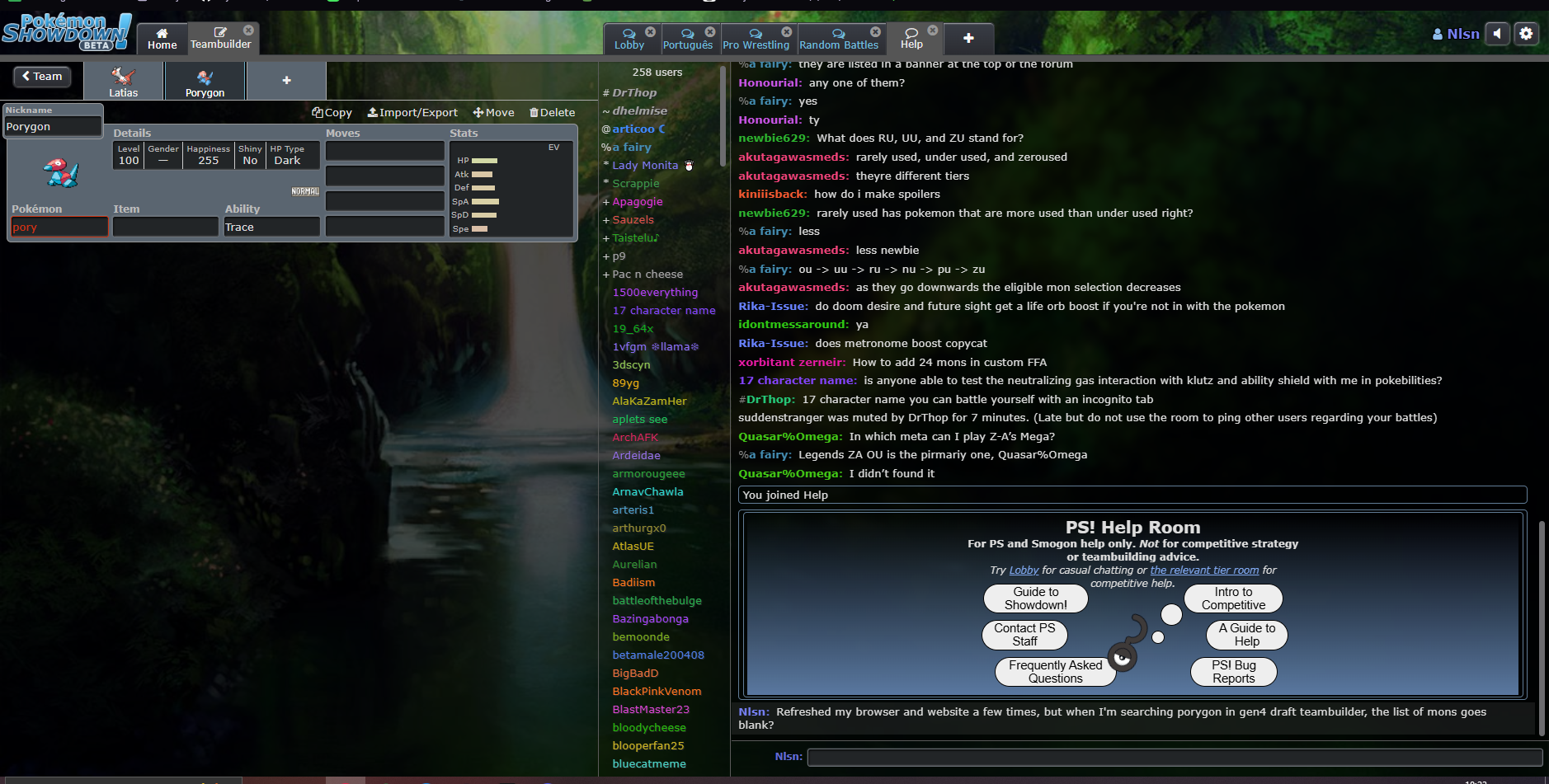Click the chat message input field
The height and width of the screenshot is (784, 1549).
1174,757
